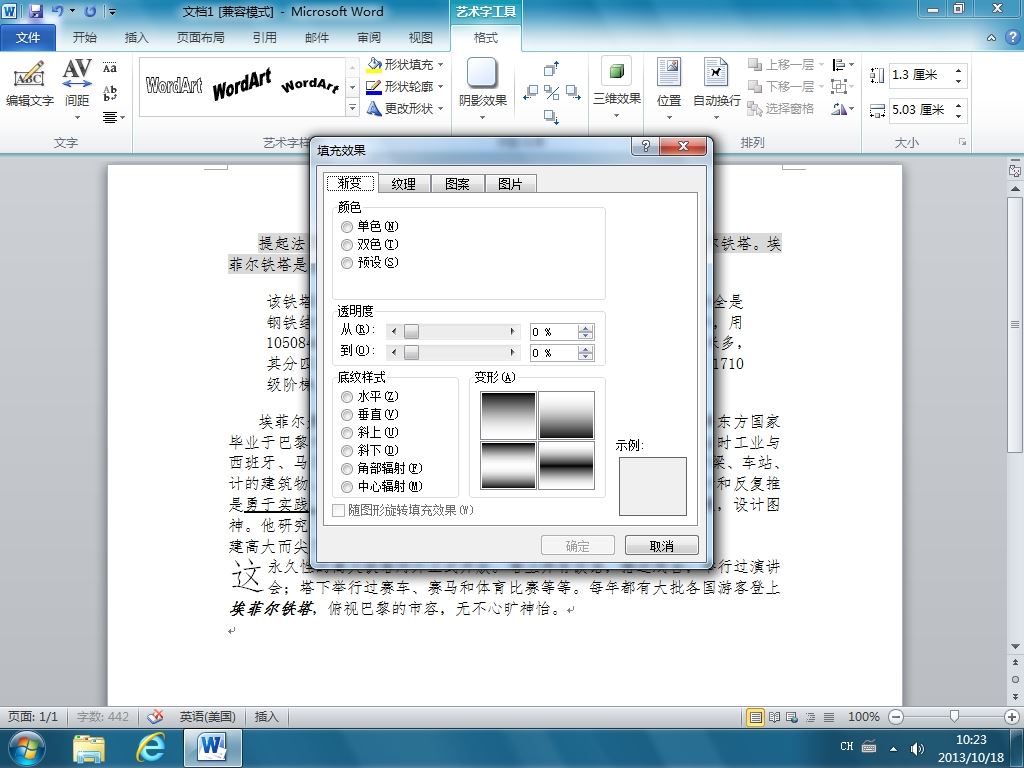Choose From center (中心辐射) shading style
The image size is (1024, 768).
[347, 487]
